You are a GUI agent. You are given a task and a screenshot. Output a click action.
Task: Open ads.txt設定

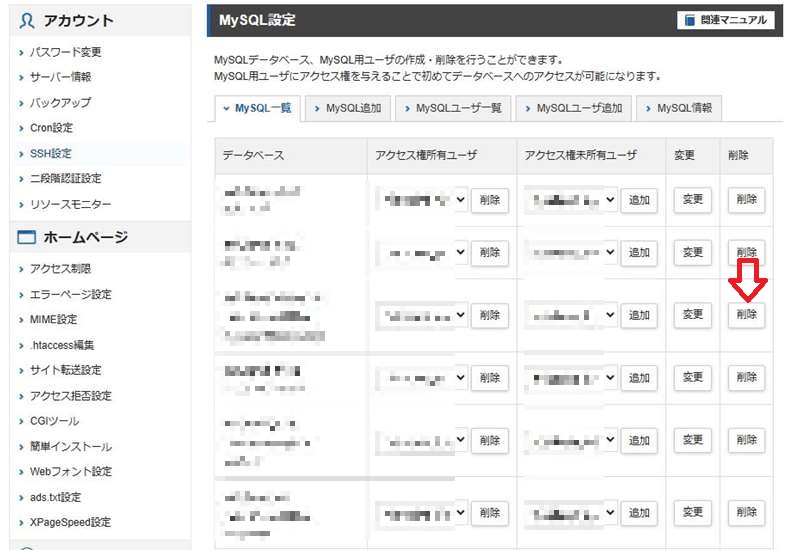[55, 497]
